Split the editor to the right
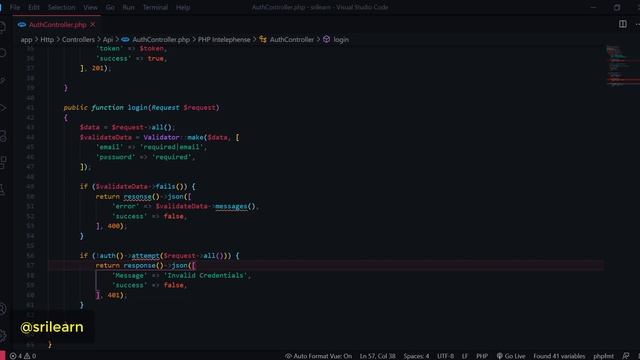This screenshot has height=360, width=640. pos(622,24)
